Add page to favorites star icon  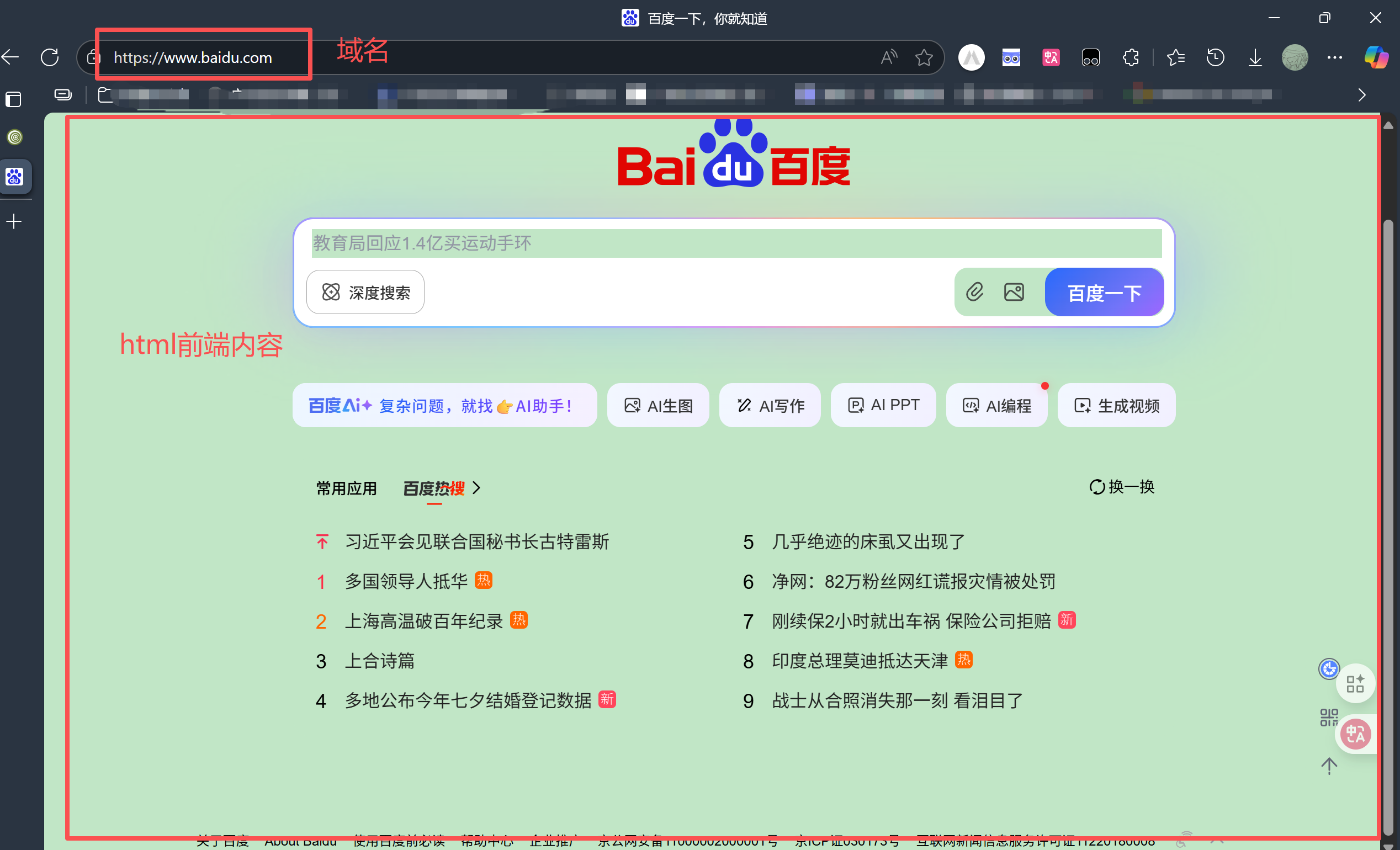click(924, 57)
